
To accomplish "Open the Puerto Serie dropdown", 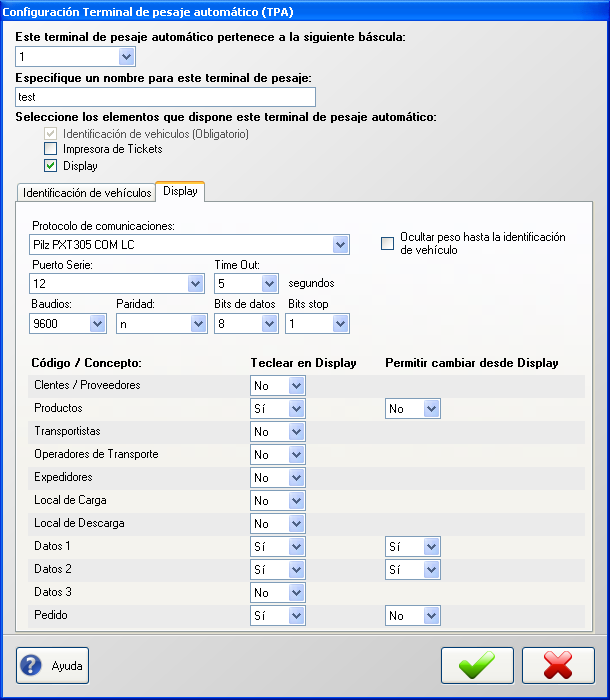I will click(x=117, y=283).
